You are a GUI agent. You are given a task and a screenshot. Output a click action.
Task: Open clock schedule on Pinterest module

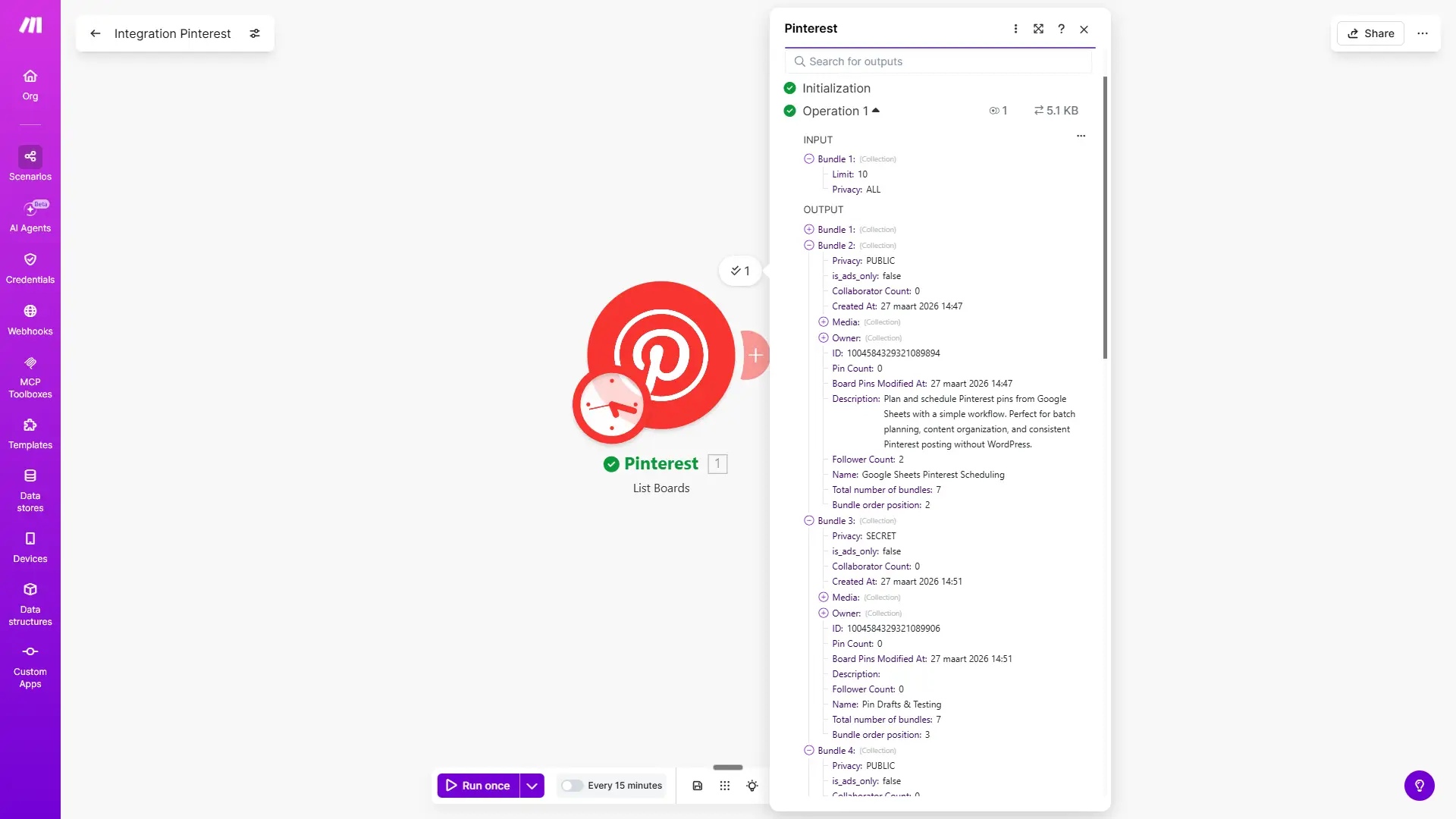[x=611, y=406]
